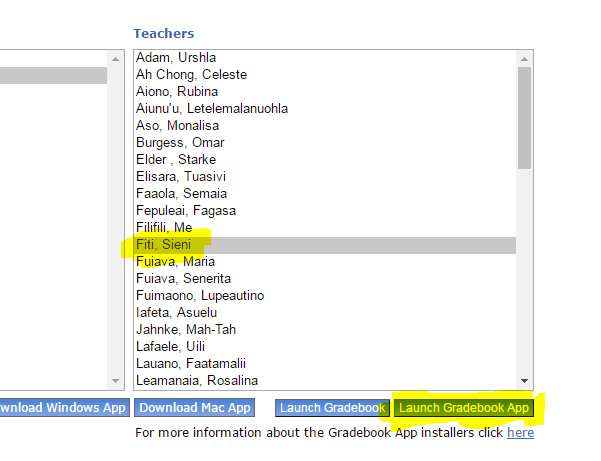Click the Download Mac App button

coord(195,407)
